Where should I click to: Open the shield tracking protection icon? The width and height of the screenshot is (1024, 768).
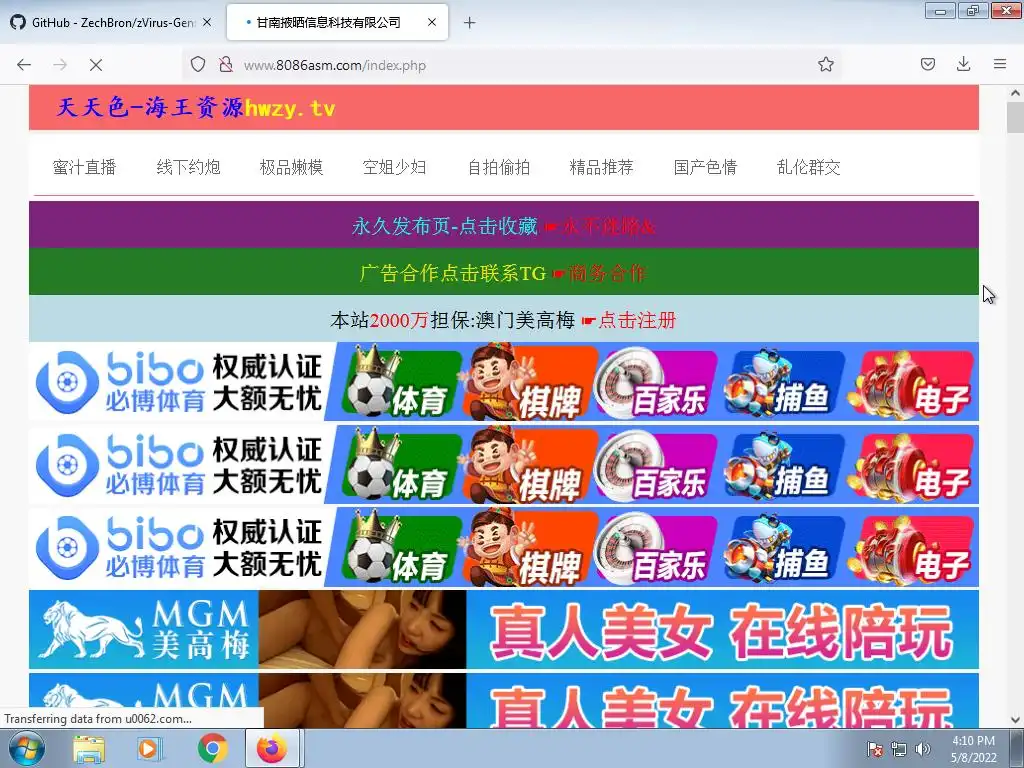(x=198, y=65)
